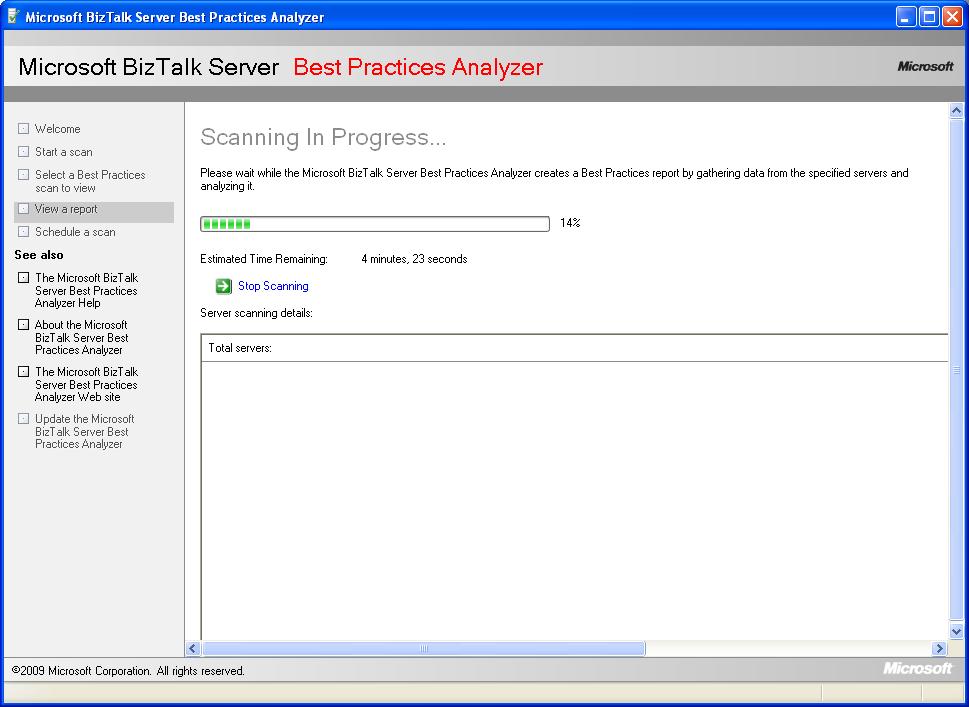969x707 pixels.
Task: Click the application icon in the title bar
Action: (13, 16)
